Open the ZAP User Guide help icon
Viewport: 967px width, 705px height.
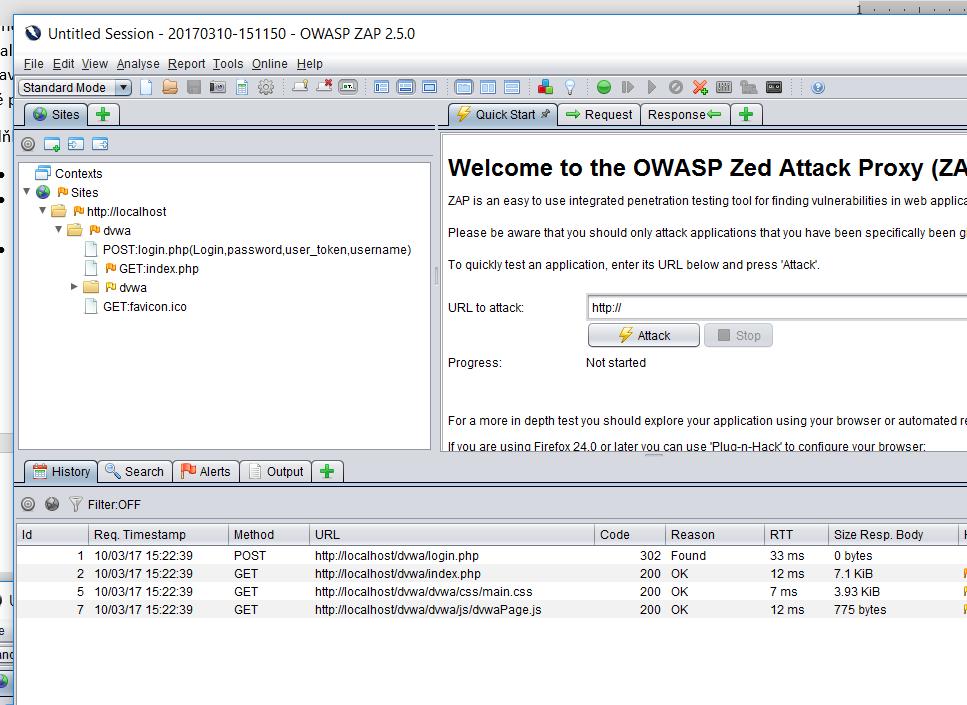(818, 87)
